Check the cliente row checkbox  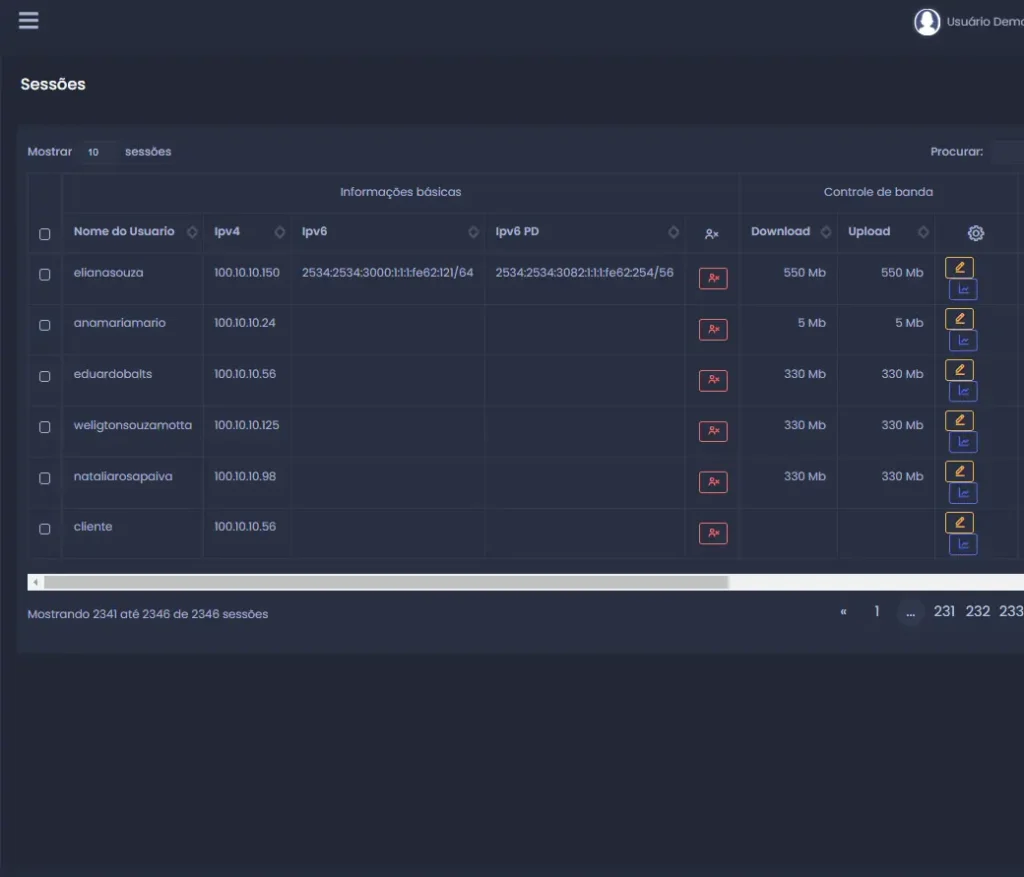click(x=44, y=529)
